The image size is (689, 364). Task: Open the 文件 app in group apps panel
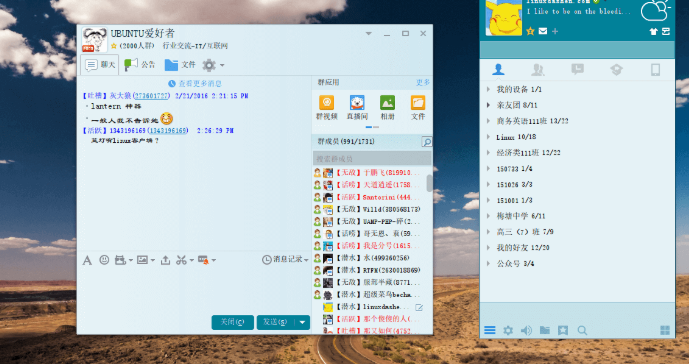(417, 107)
